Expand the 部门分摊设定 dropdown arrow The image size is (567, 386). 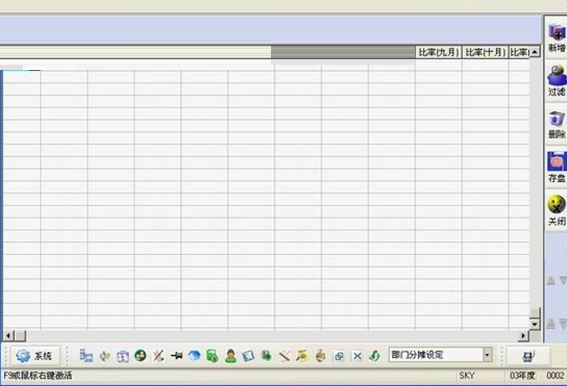coord(487,355)
